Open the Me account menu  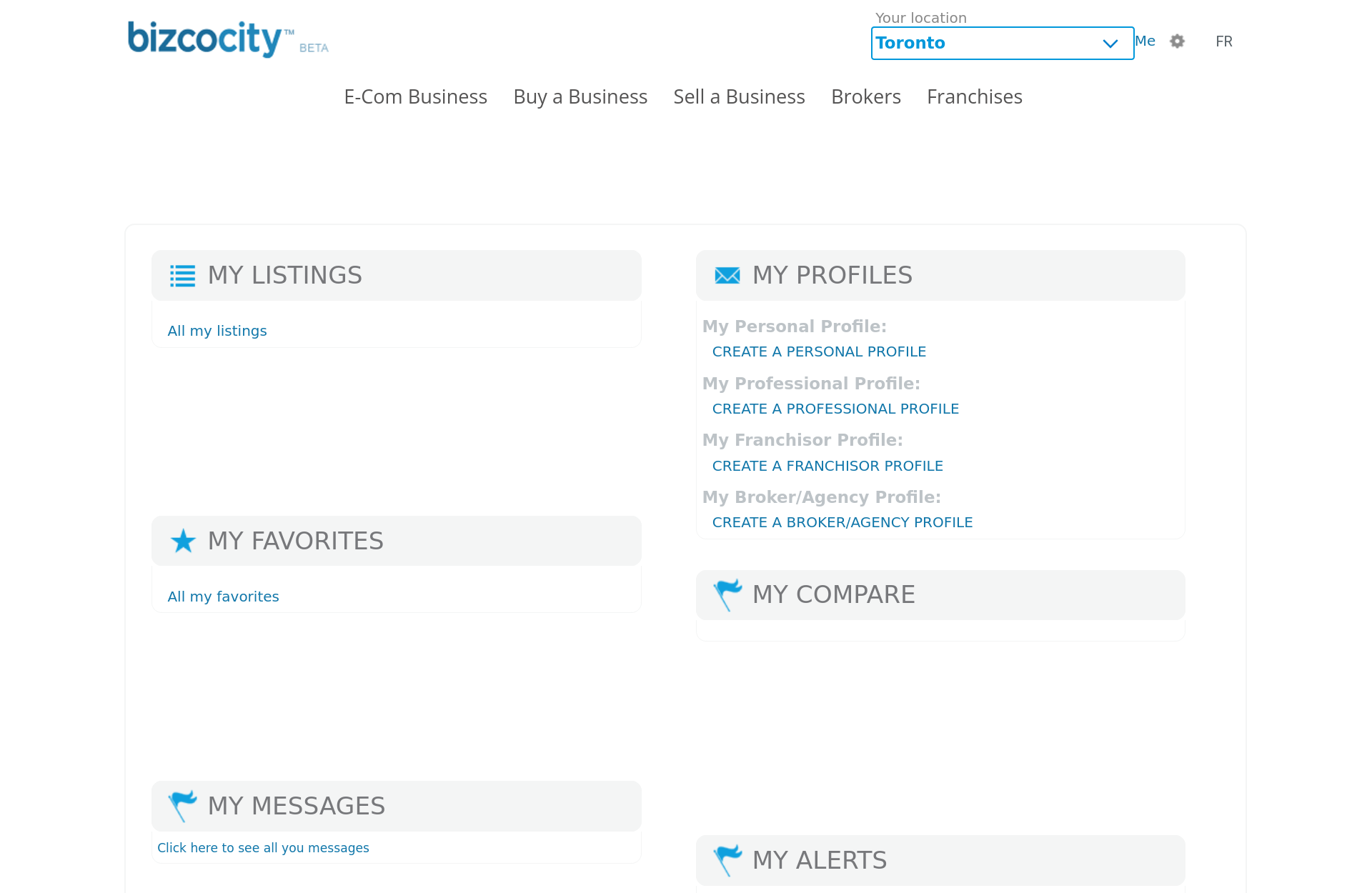tap(1145, 41)
